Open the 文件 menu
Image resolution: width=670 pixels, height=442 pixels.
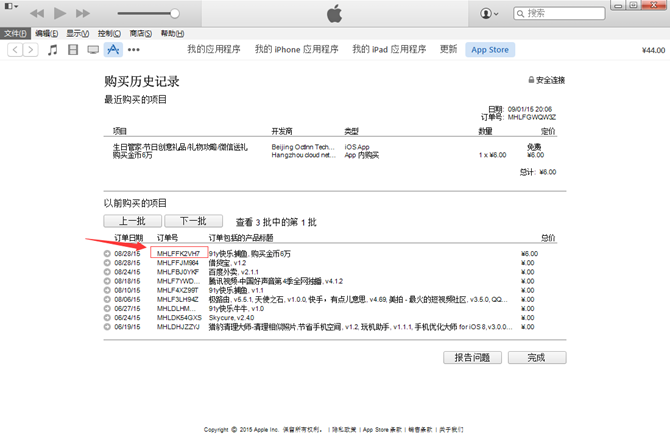tap(15, 33)
